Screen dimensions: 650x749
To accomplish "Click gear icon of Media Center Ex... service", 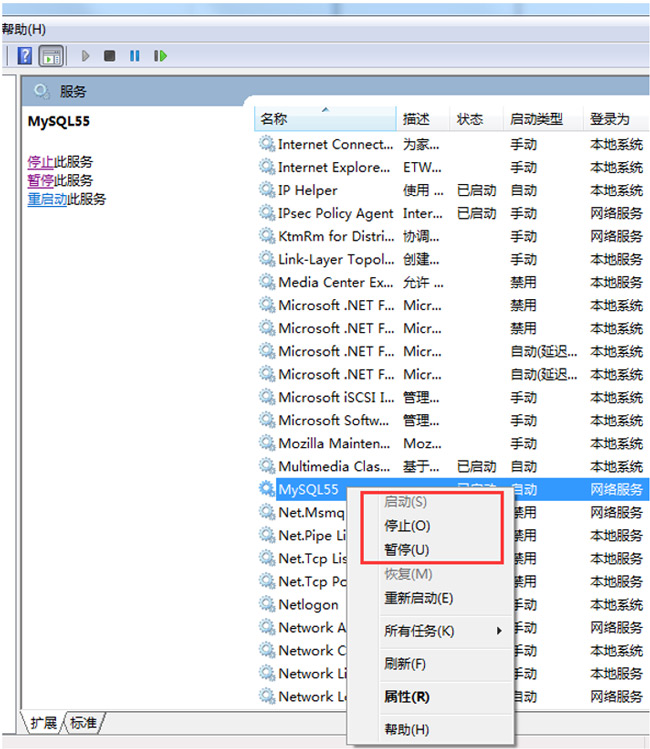I will click(266, 282).
